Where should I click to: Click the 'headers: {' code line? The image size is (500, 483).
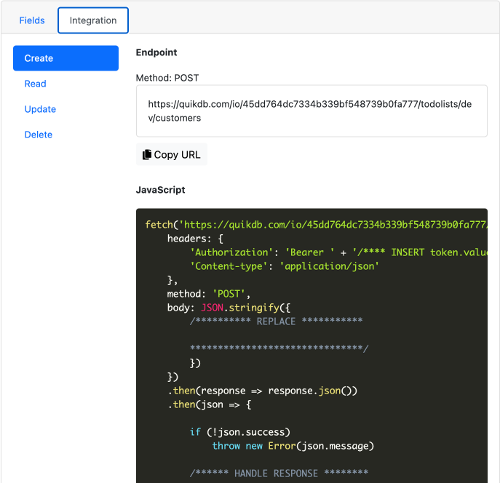click(195, 239)
